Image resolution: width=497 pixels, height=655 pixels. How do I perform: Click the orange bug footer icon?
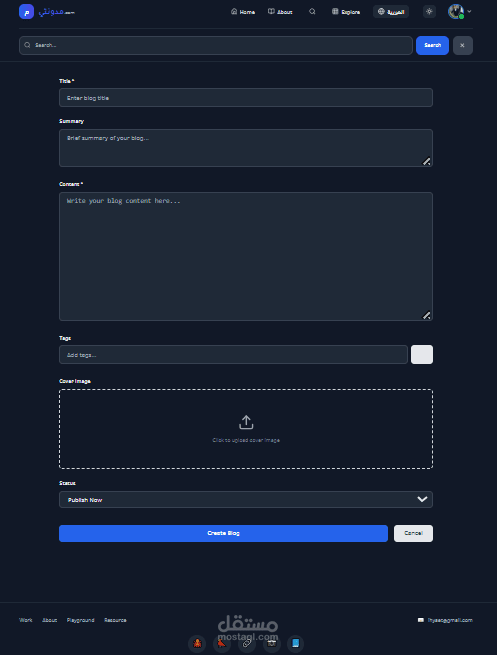197,643
